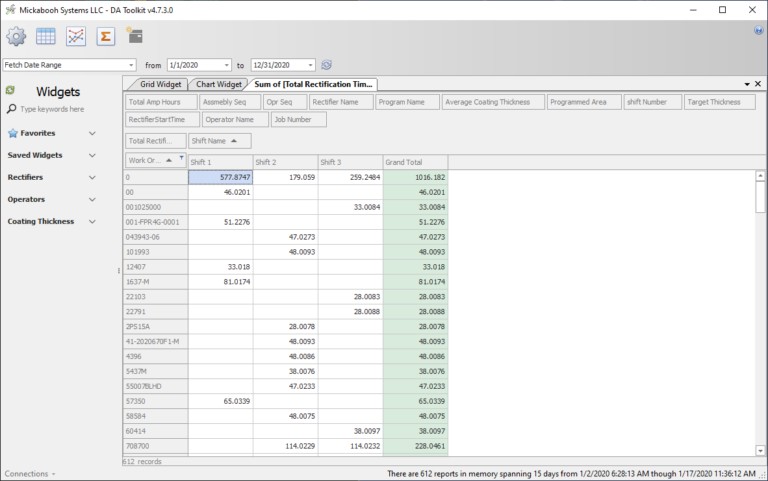This screenshot has width=768, height=481.
Task: Select the Sum of Total Rectification Time tab
Action: click(x=313, y=84)
